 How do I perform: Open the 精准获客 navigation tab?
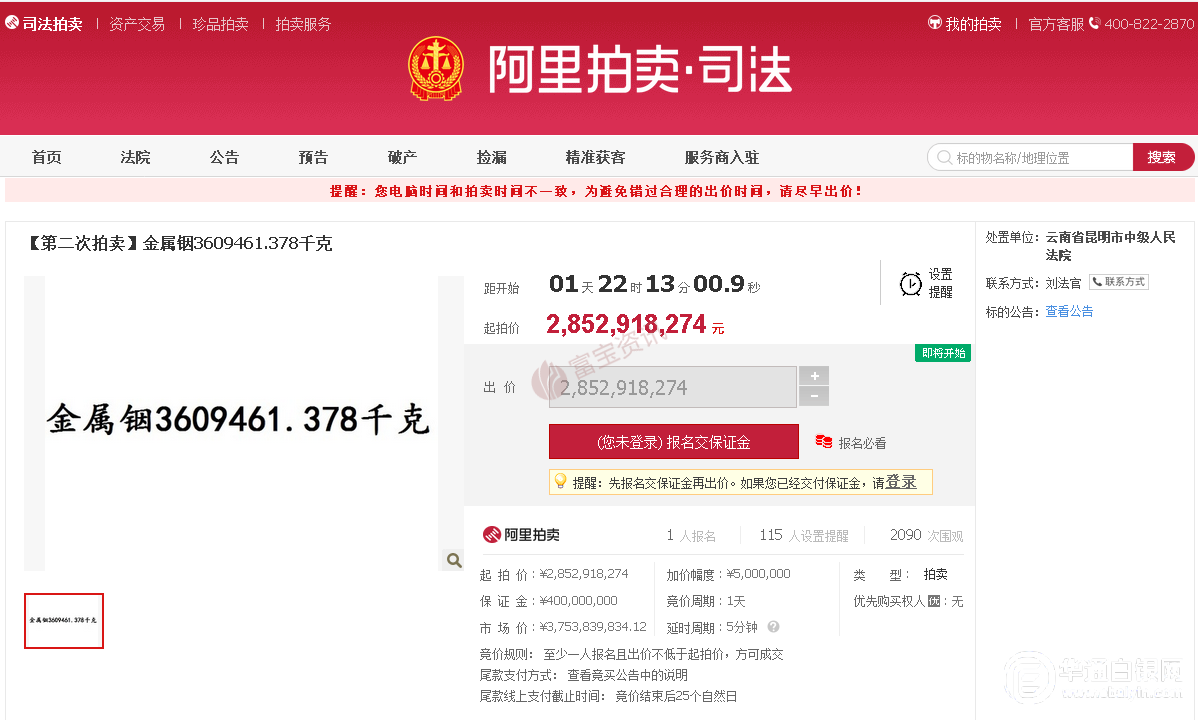coord(595,157)
